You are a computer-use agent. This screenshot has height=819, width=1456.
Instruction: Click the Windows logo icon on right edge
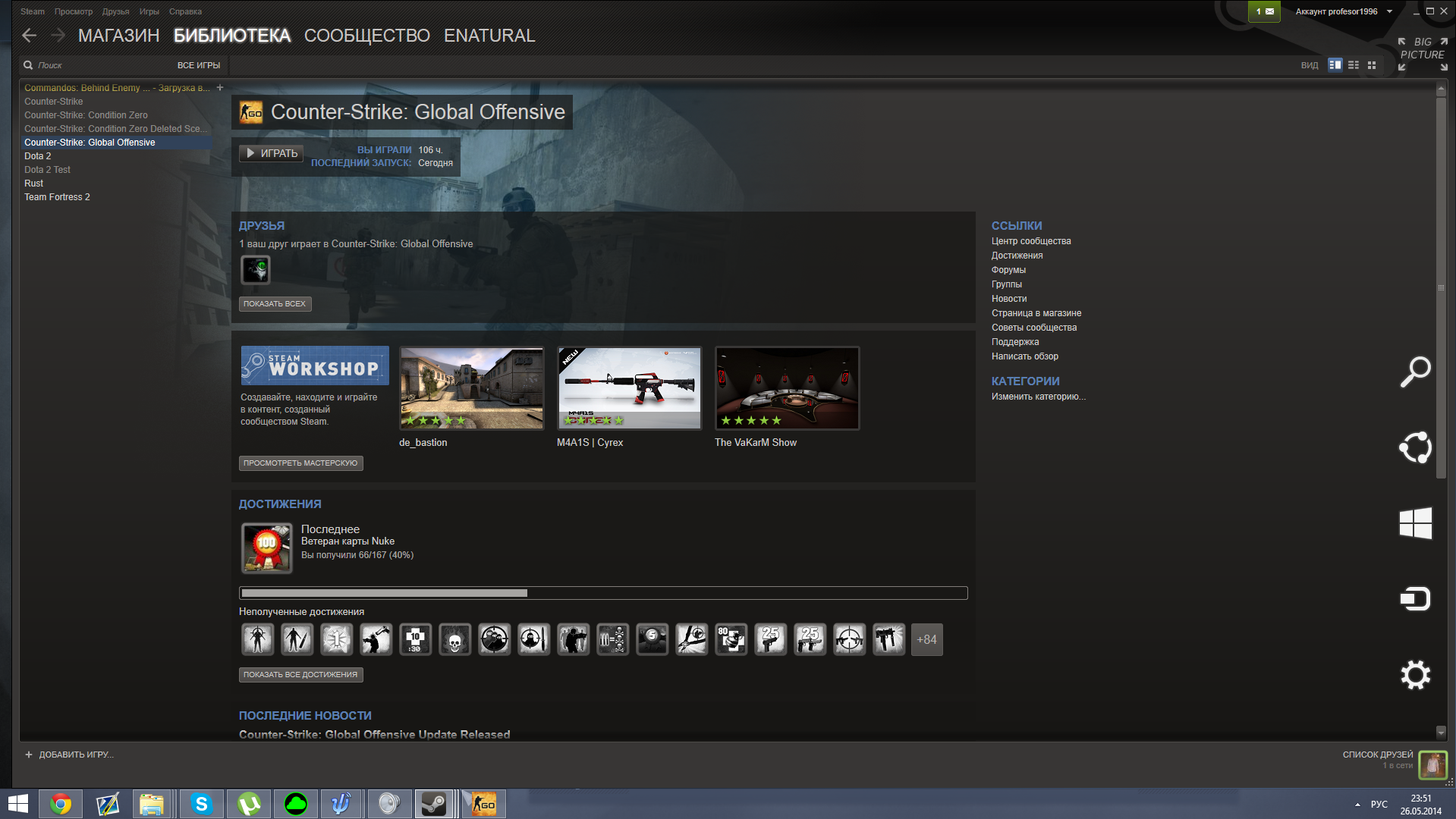1415,523
